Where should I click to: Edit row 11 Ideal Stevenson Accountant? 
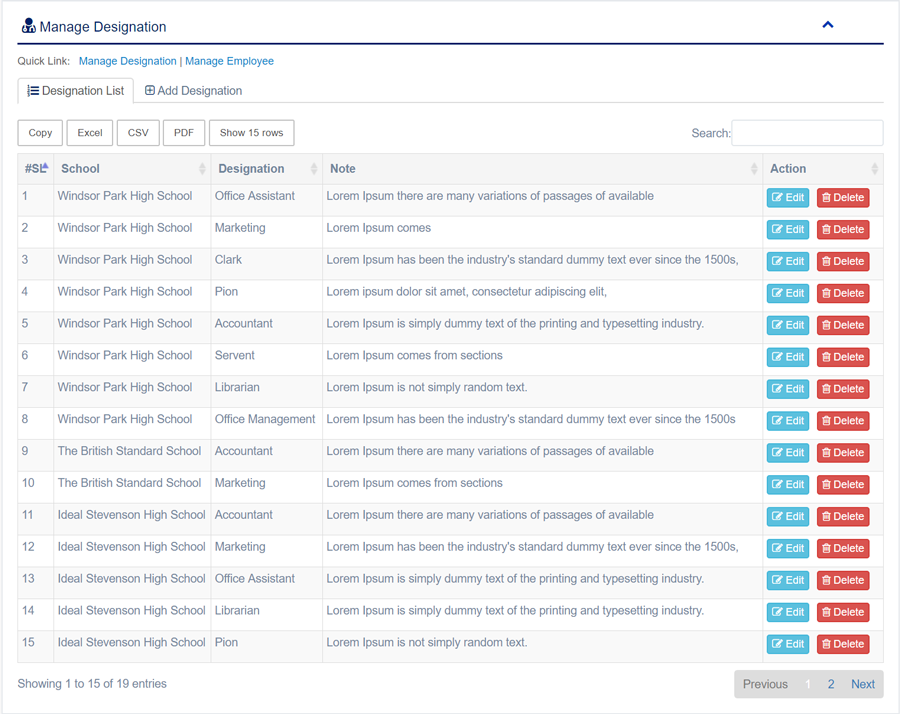coord(788,517)
